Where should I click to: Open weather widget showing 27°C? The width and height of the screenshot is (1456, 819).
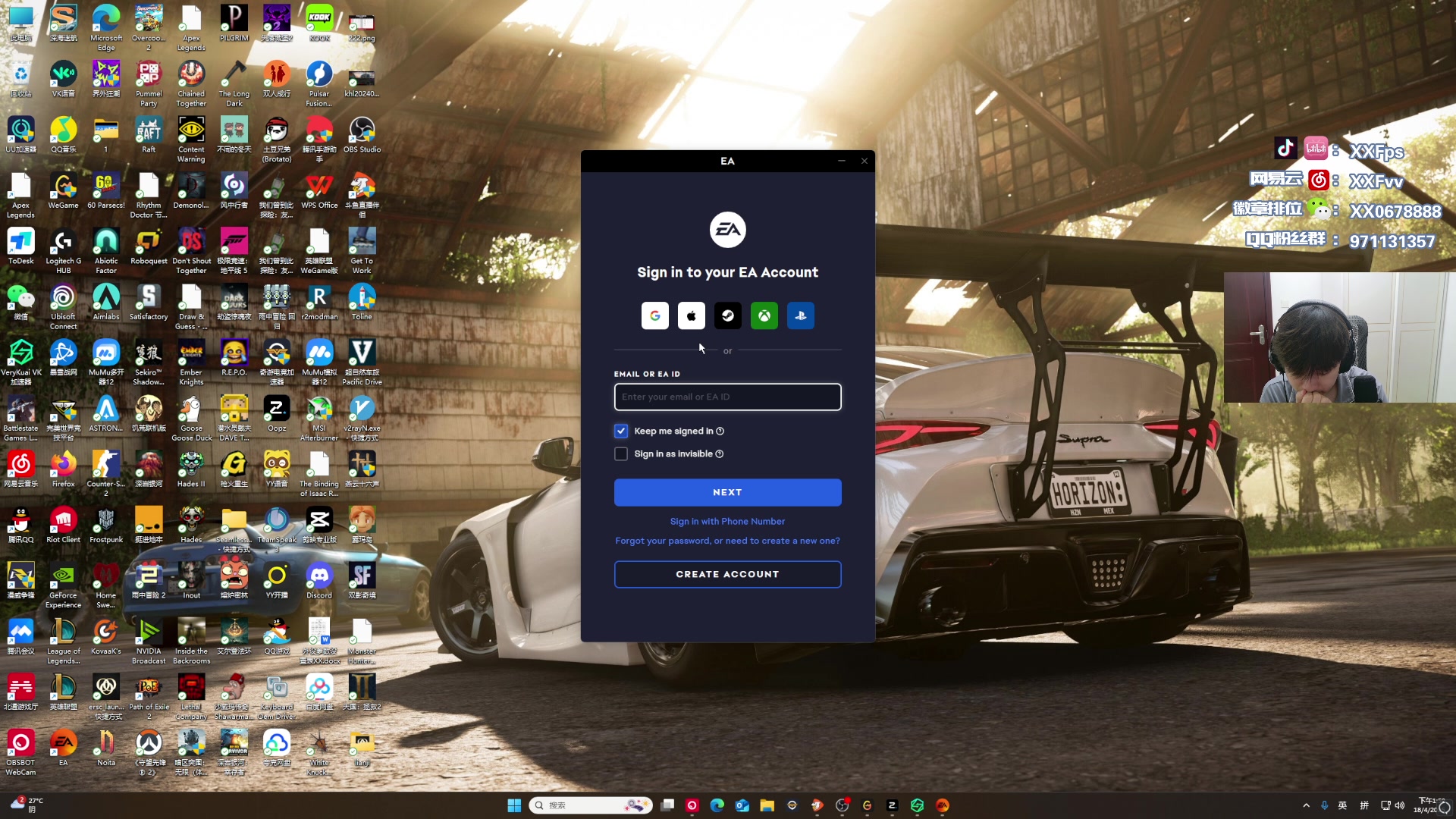click(x=27, y=805)
